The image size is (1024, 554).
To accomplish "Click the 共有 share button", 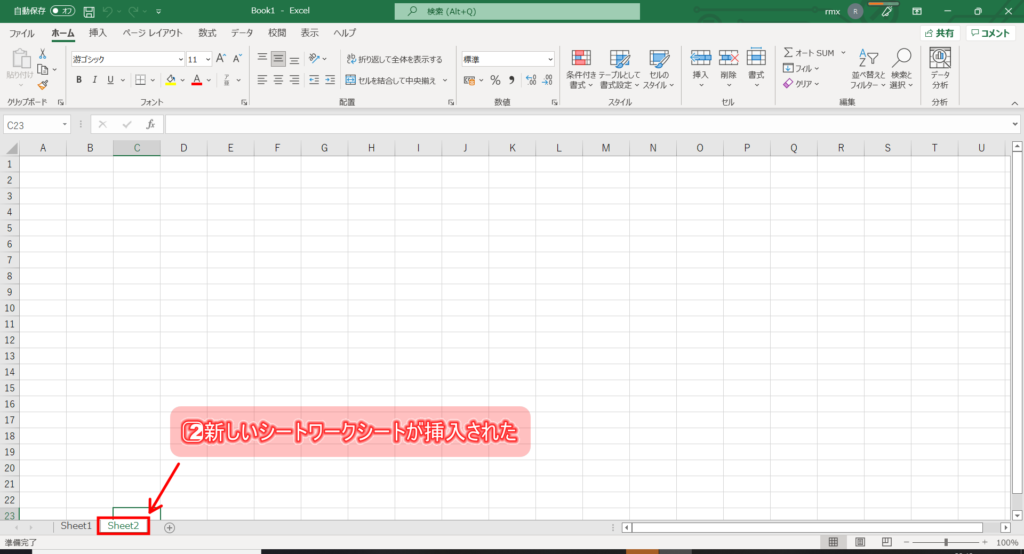I will [939, 33].
